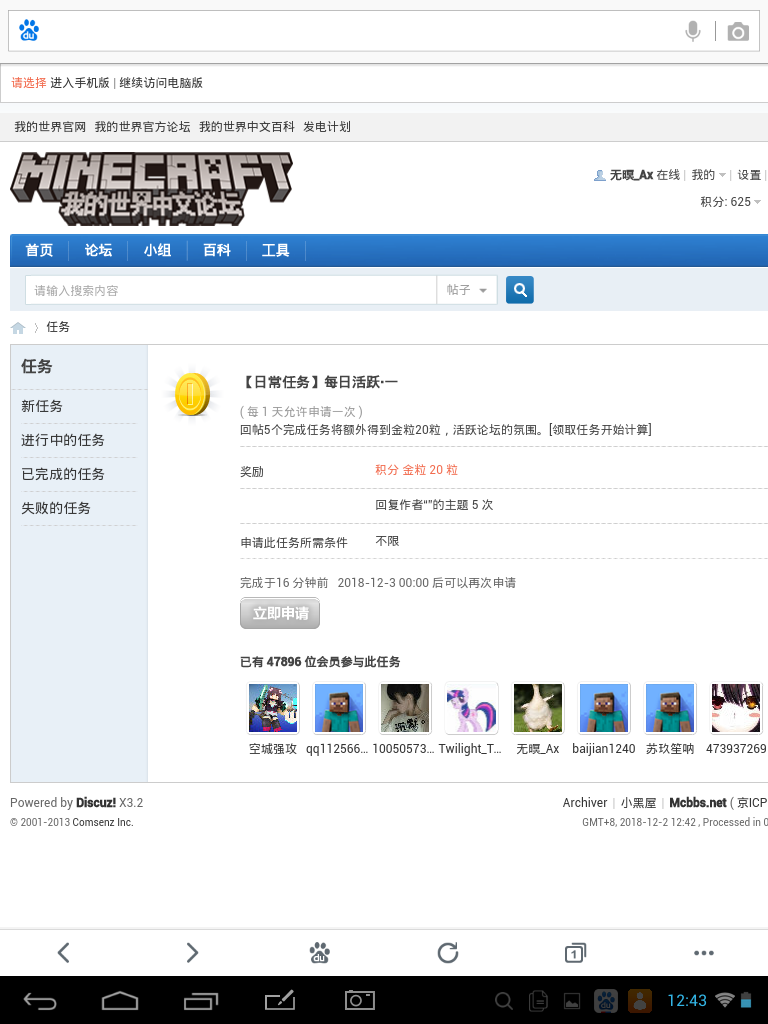Open baijian1240 member avatar
Viewport: 768px width, 1024px height.
point(604,708)
